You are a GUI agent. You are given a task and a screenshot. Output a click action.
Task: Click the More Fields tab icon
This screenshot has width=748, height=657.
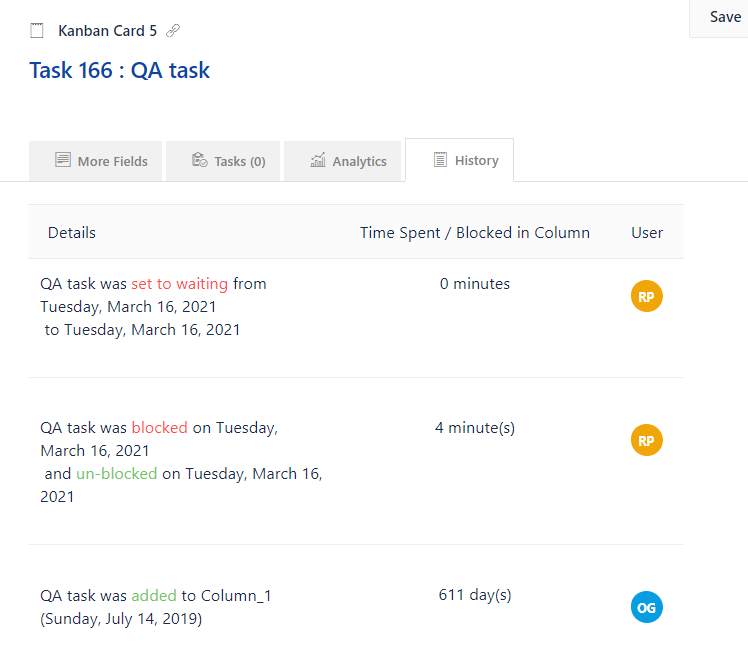tap(62, 160)
